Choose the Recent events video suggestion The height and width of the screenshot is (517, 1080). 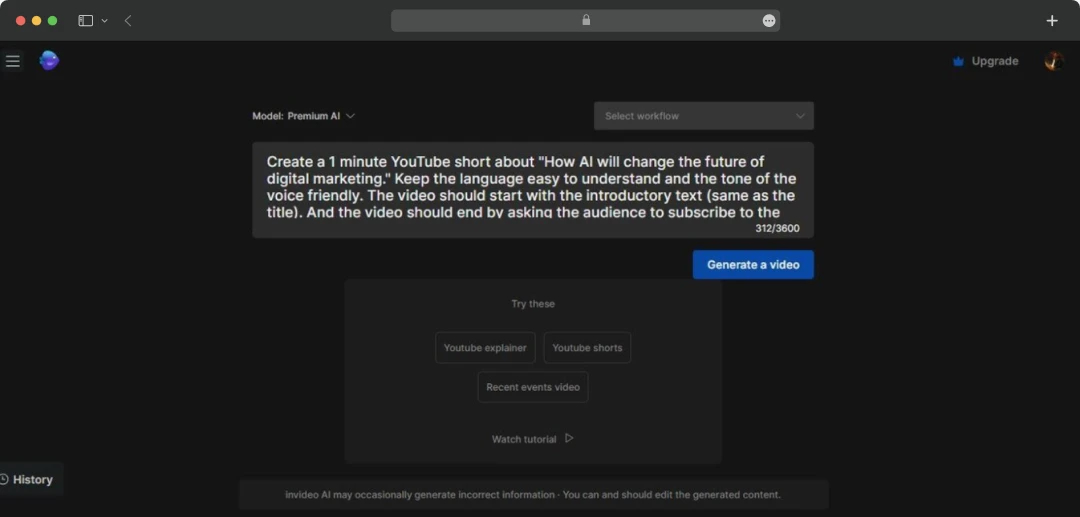tap(532, 387)
